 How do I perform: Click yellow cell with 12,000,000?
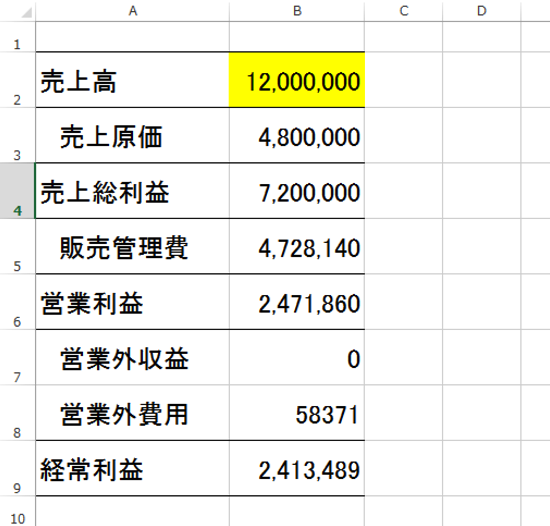(x=297, y=80)
